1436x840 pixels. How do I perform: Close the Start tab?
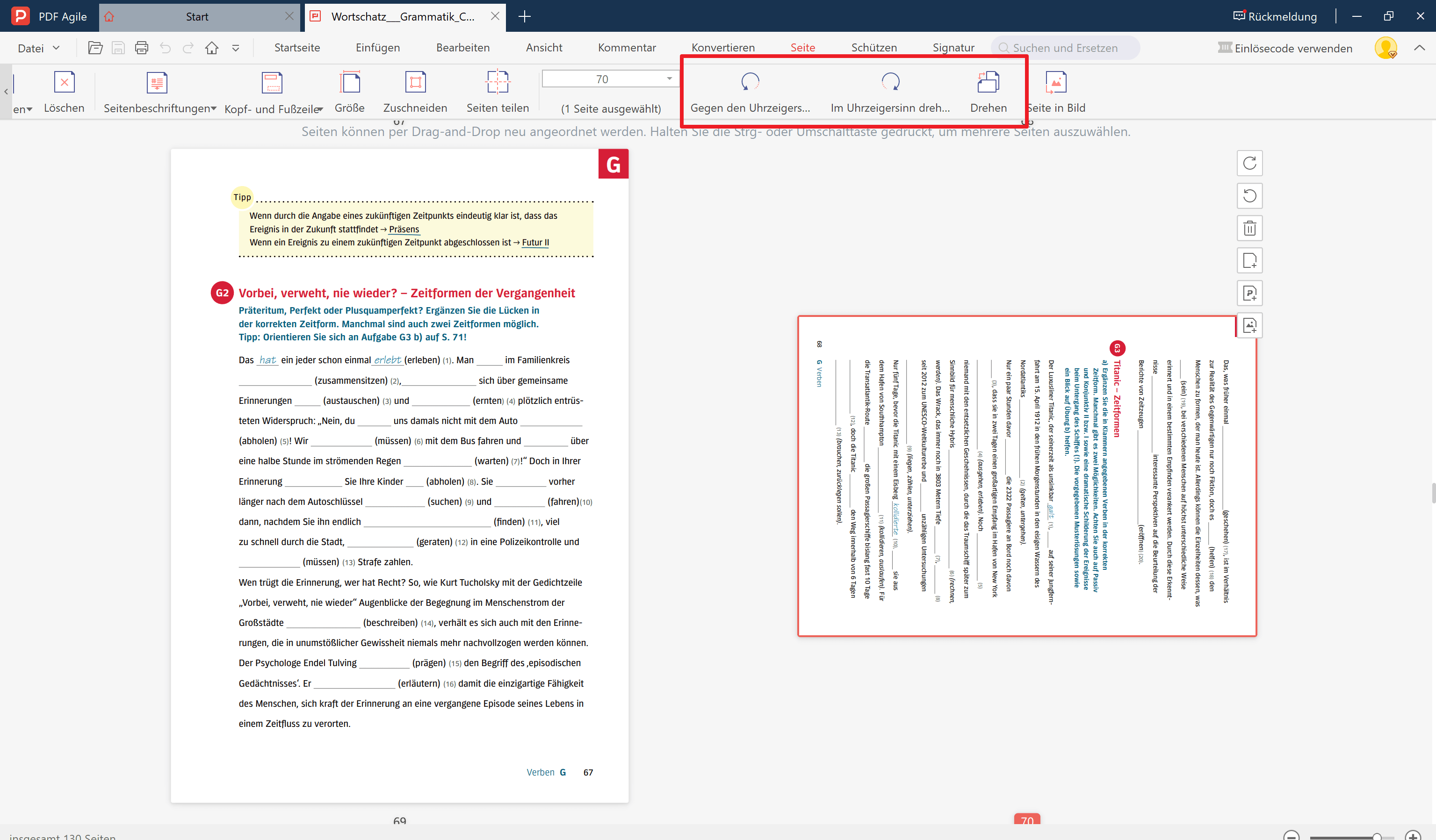click(x=289, y=16)
